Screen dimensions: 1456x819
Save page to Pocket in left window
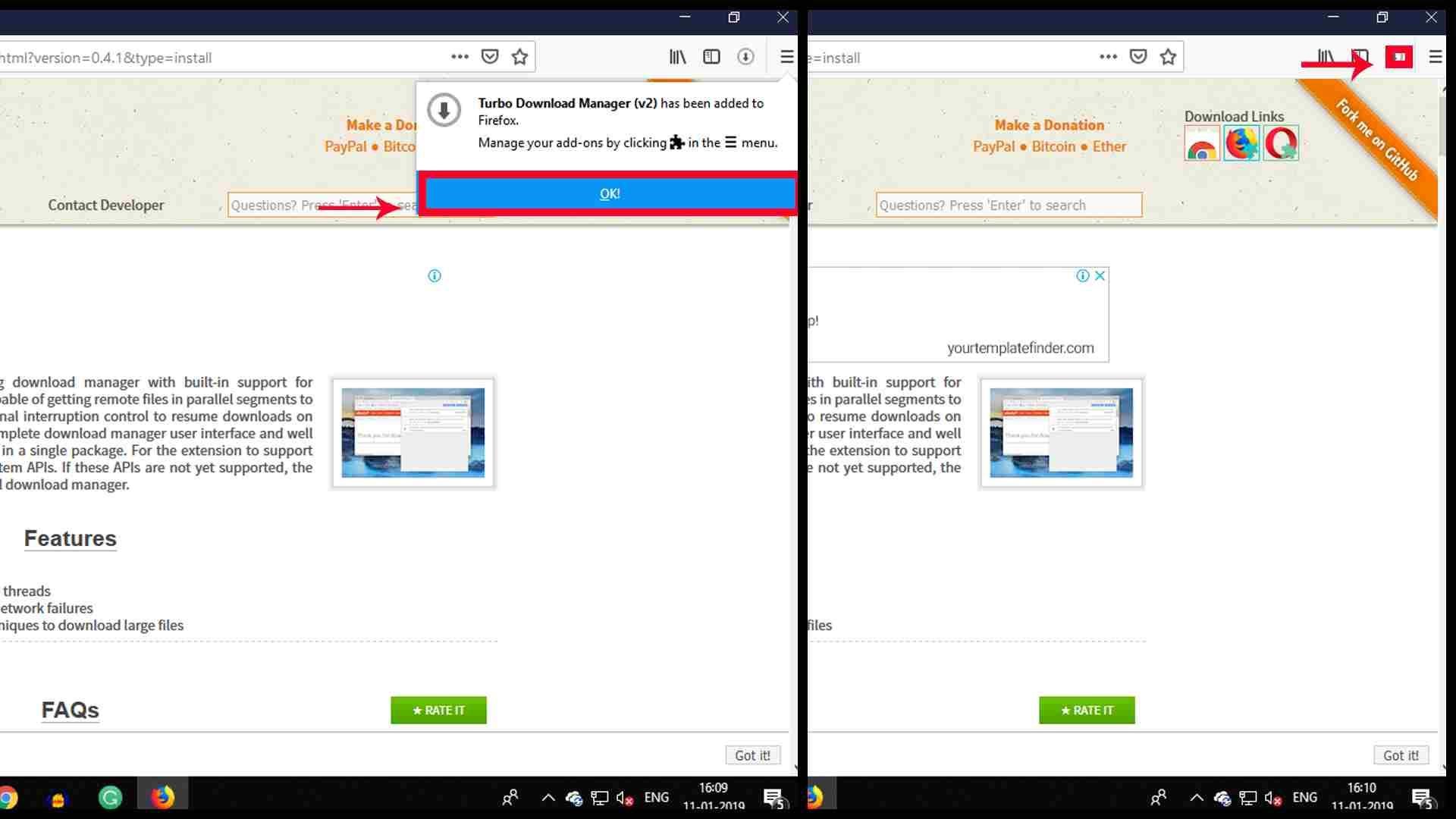click(490, 57)
